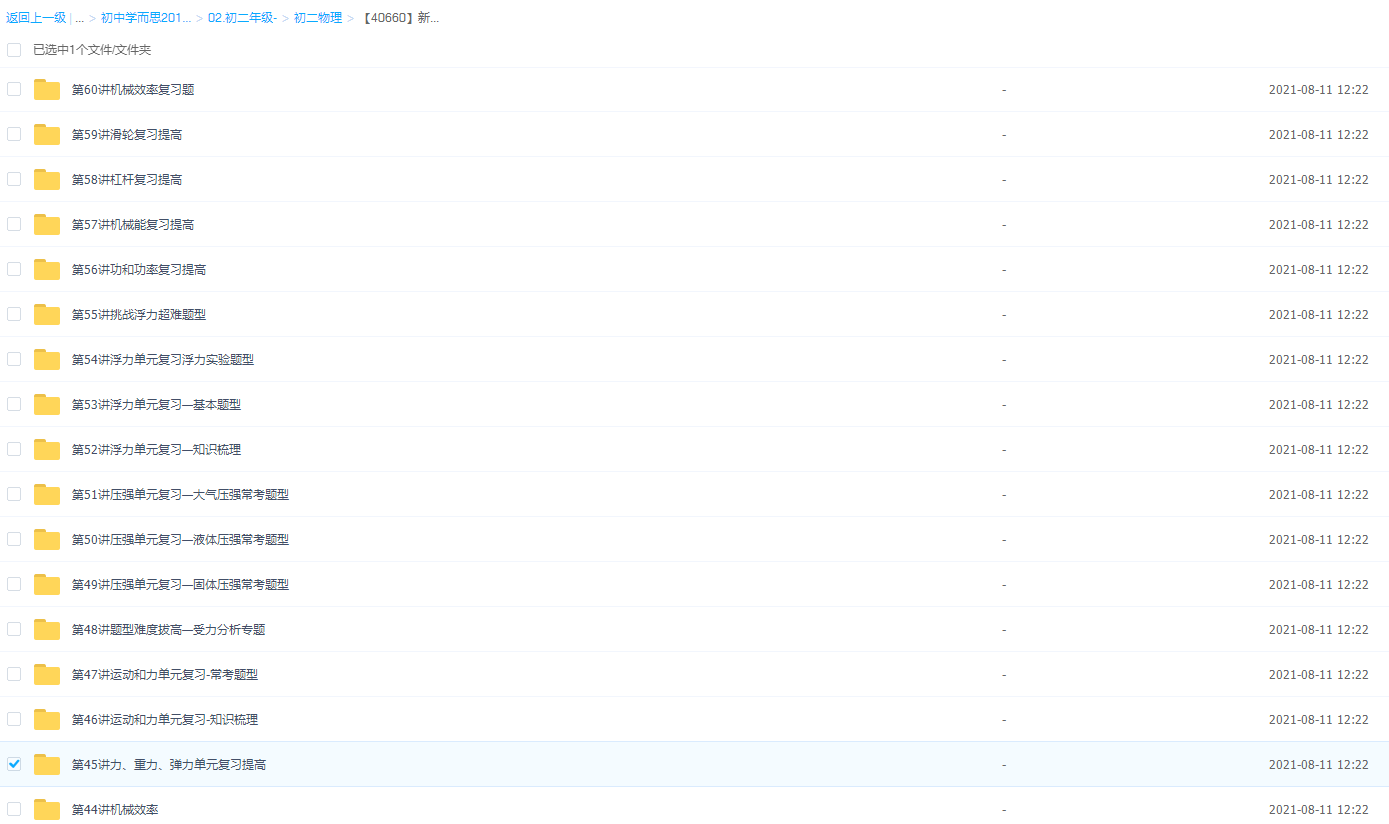The width and height of the screenshot is (1389, 824).
Task: Click folder icon of 第60讲机械效率复习题
Action: (x=47, y=90)
